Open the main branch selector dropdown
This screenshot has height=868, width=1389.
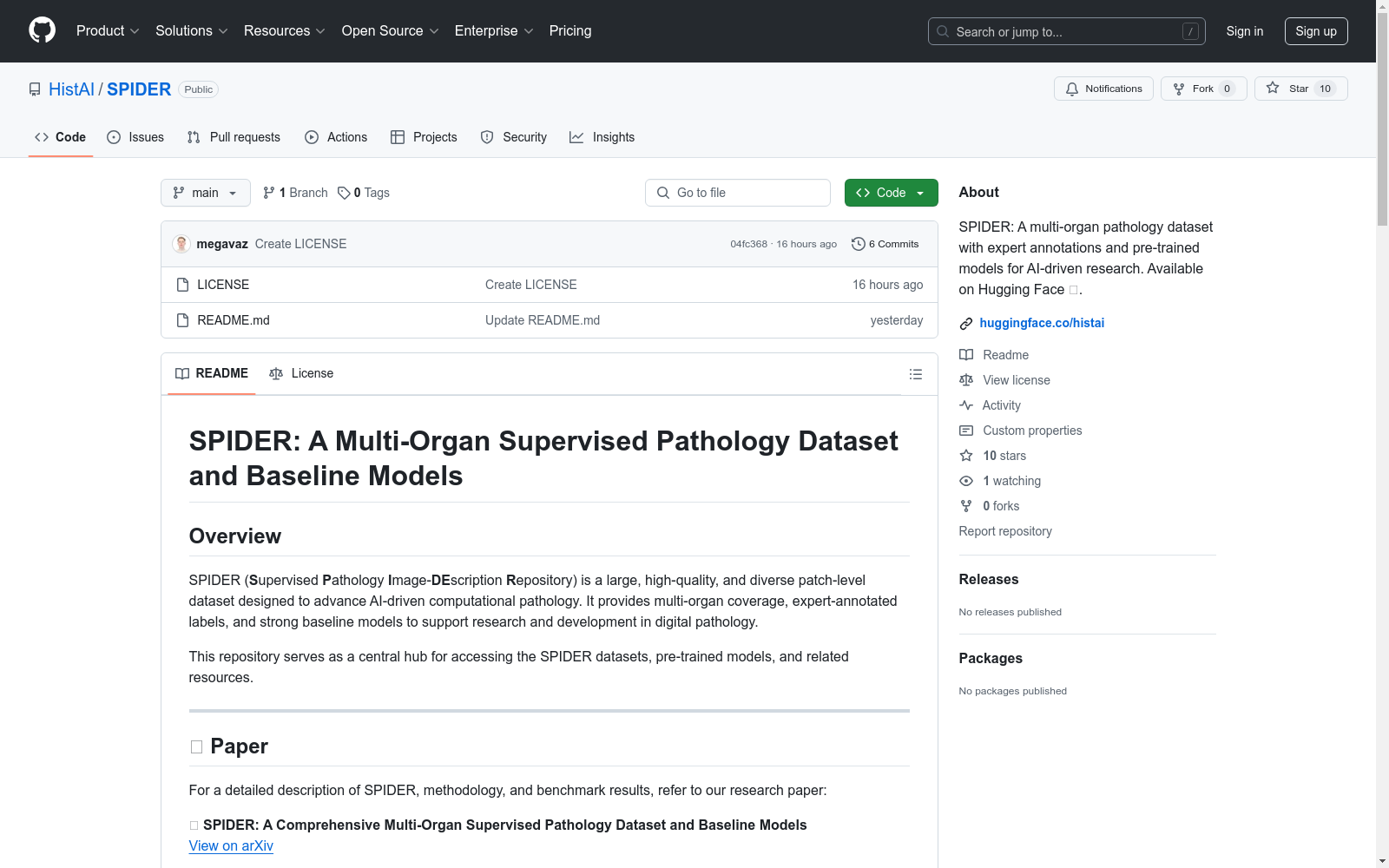click(x=206, y=193)
